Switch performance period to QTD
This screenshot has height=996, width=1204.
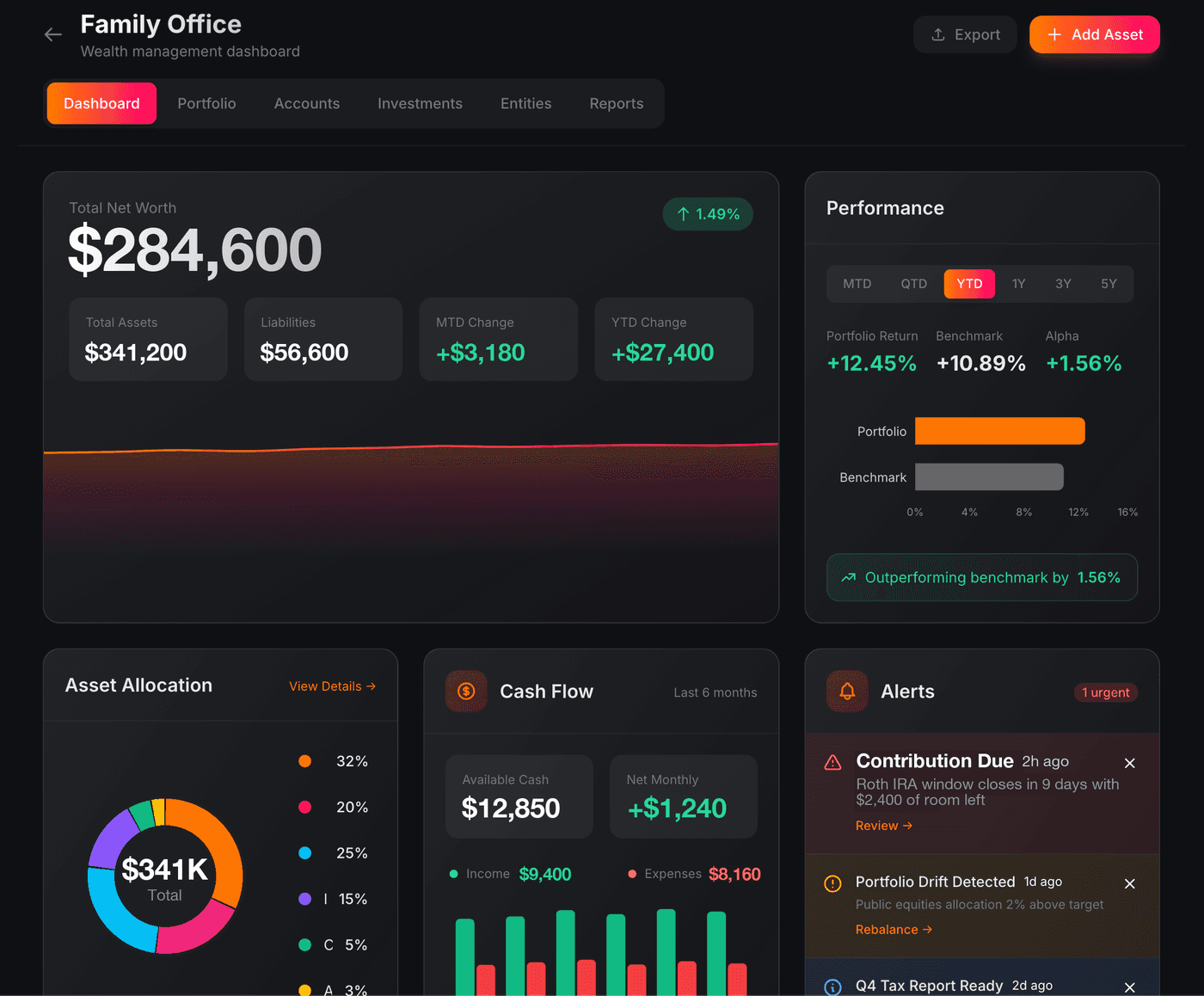point(914,284)
